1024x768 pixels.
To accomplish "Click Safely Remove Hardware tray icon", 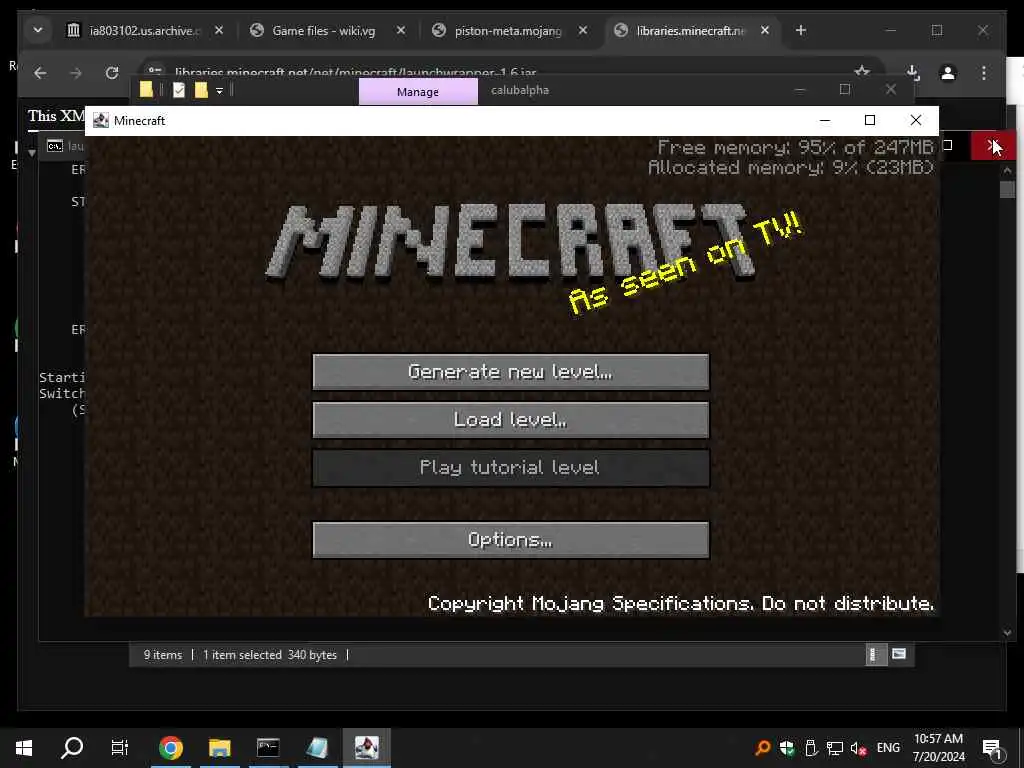I will click(810, 748).
